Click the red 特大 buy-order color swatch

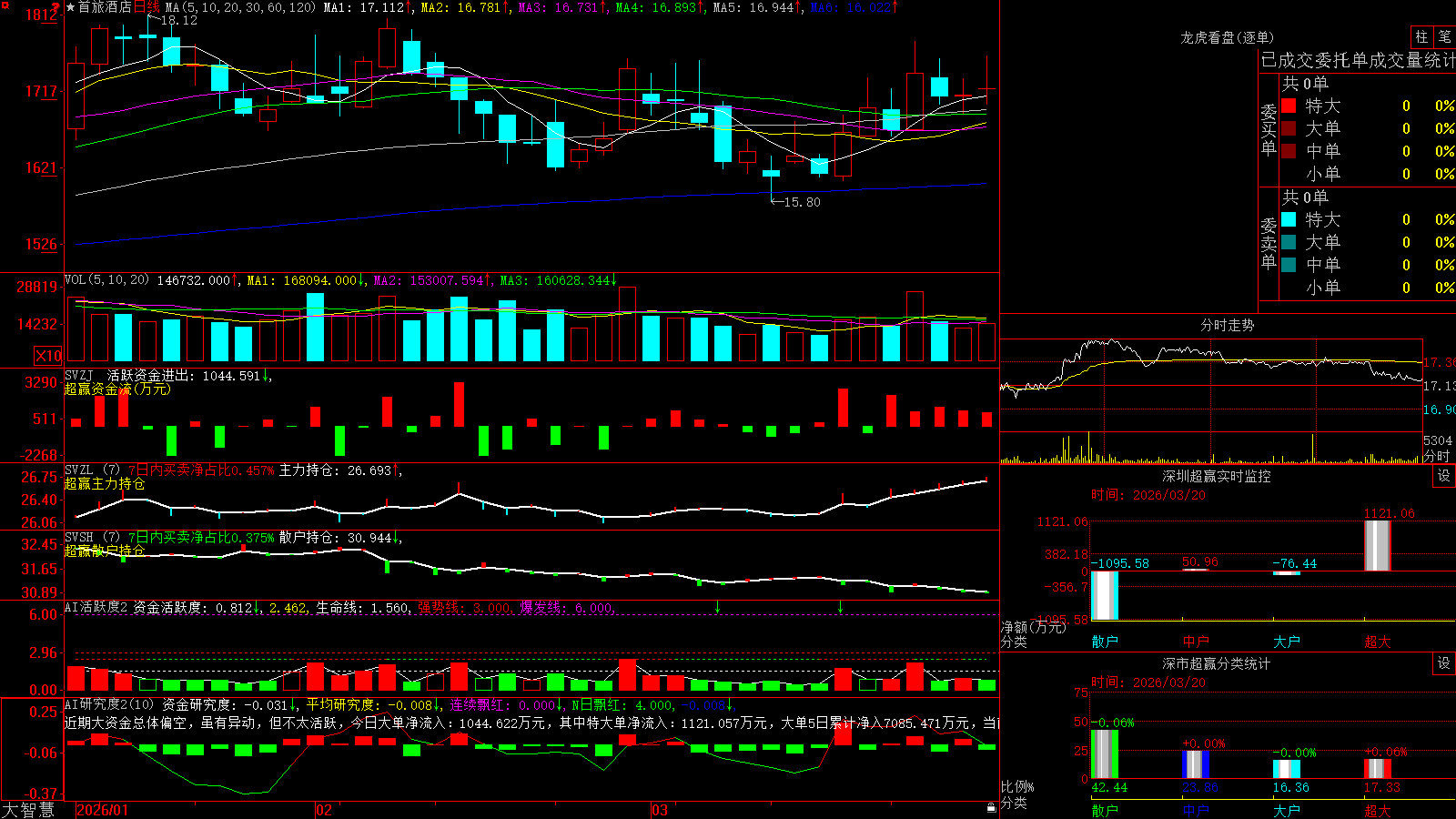(1289, 106)
